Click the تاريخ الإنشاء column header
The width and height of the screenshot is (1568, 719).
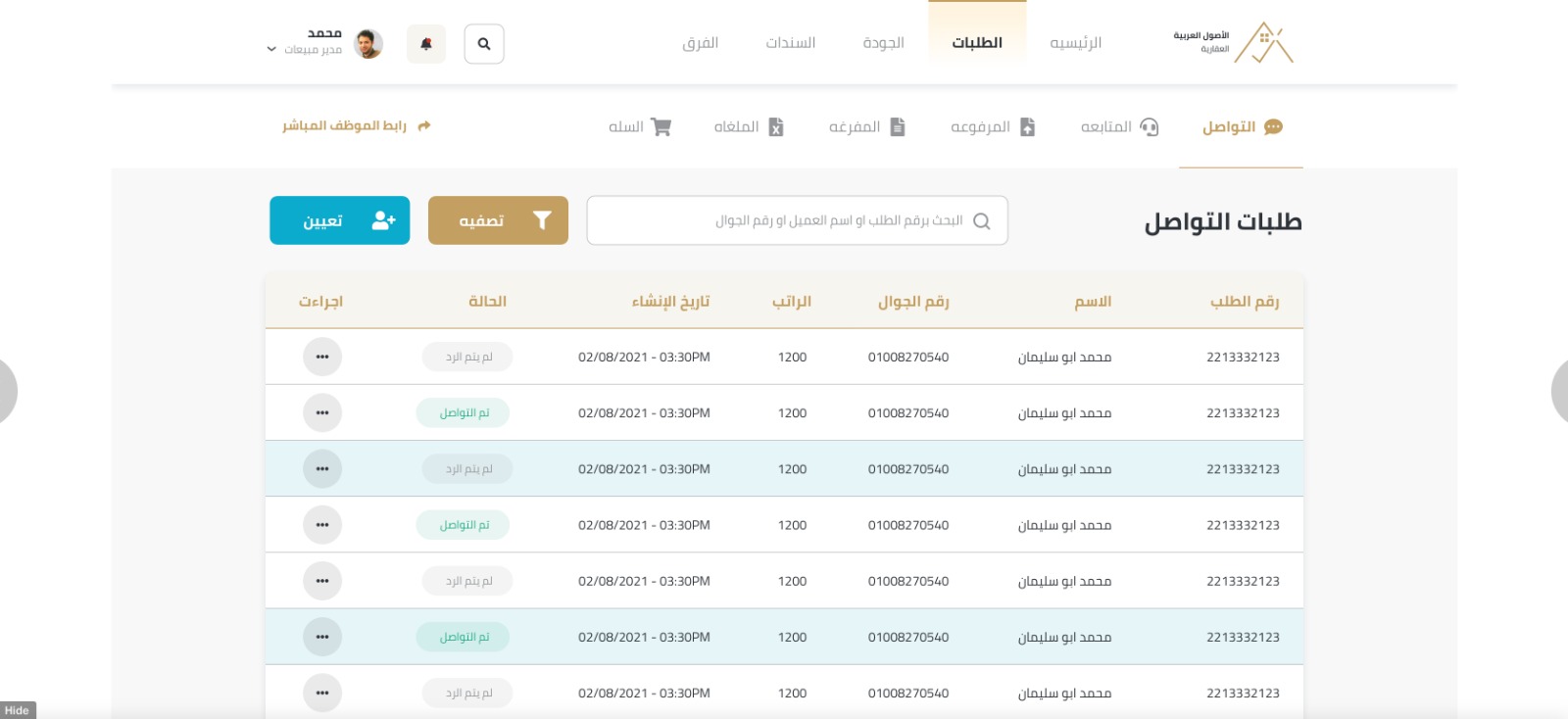click(670, 302)
